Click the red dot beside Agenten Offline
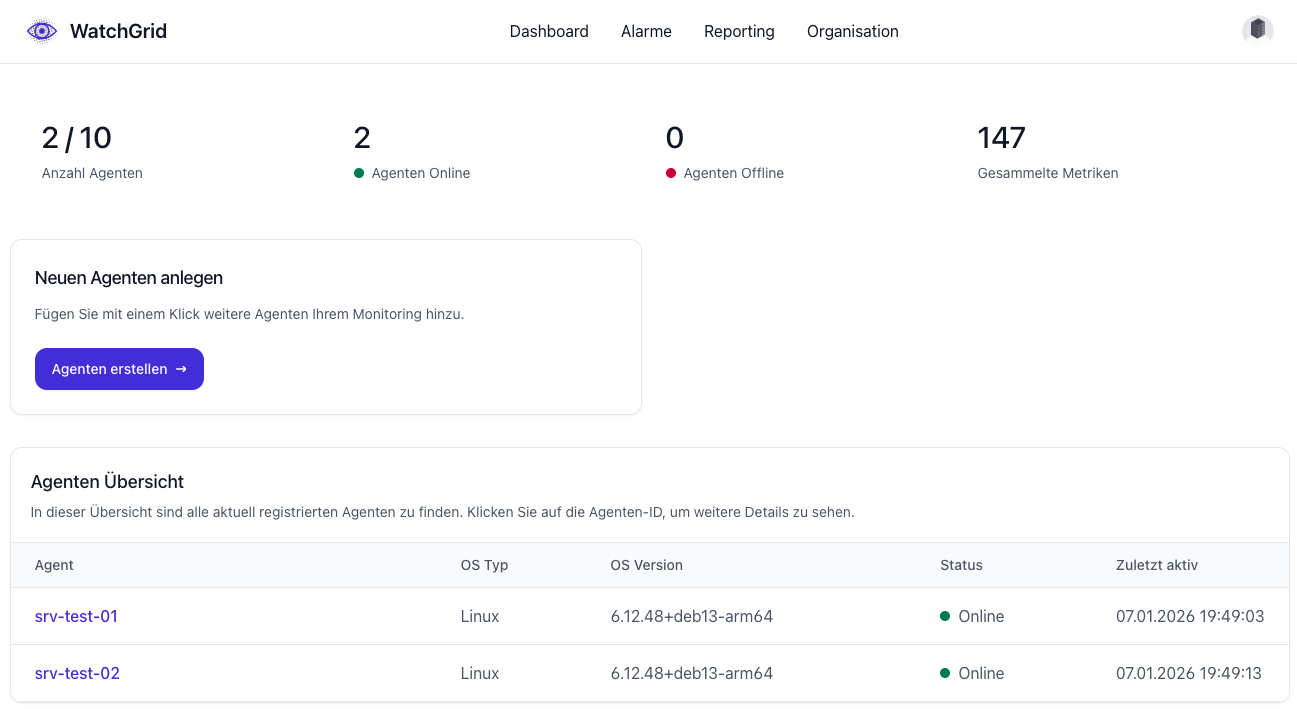Screen dimensions: 1297x709 (671, 173)
